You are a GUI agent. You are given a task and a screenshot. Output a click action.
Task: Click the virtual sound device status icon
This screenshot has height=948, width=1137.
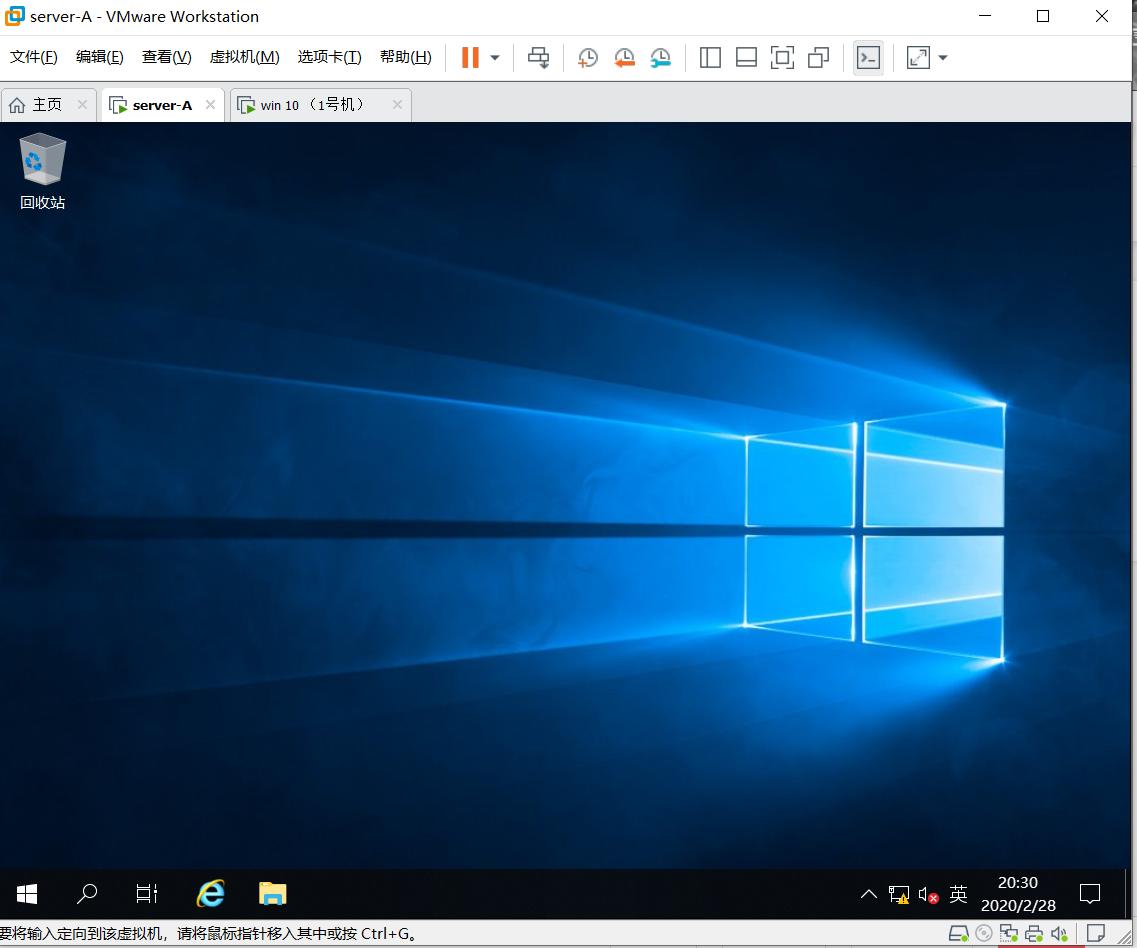tap(1058, 934)
